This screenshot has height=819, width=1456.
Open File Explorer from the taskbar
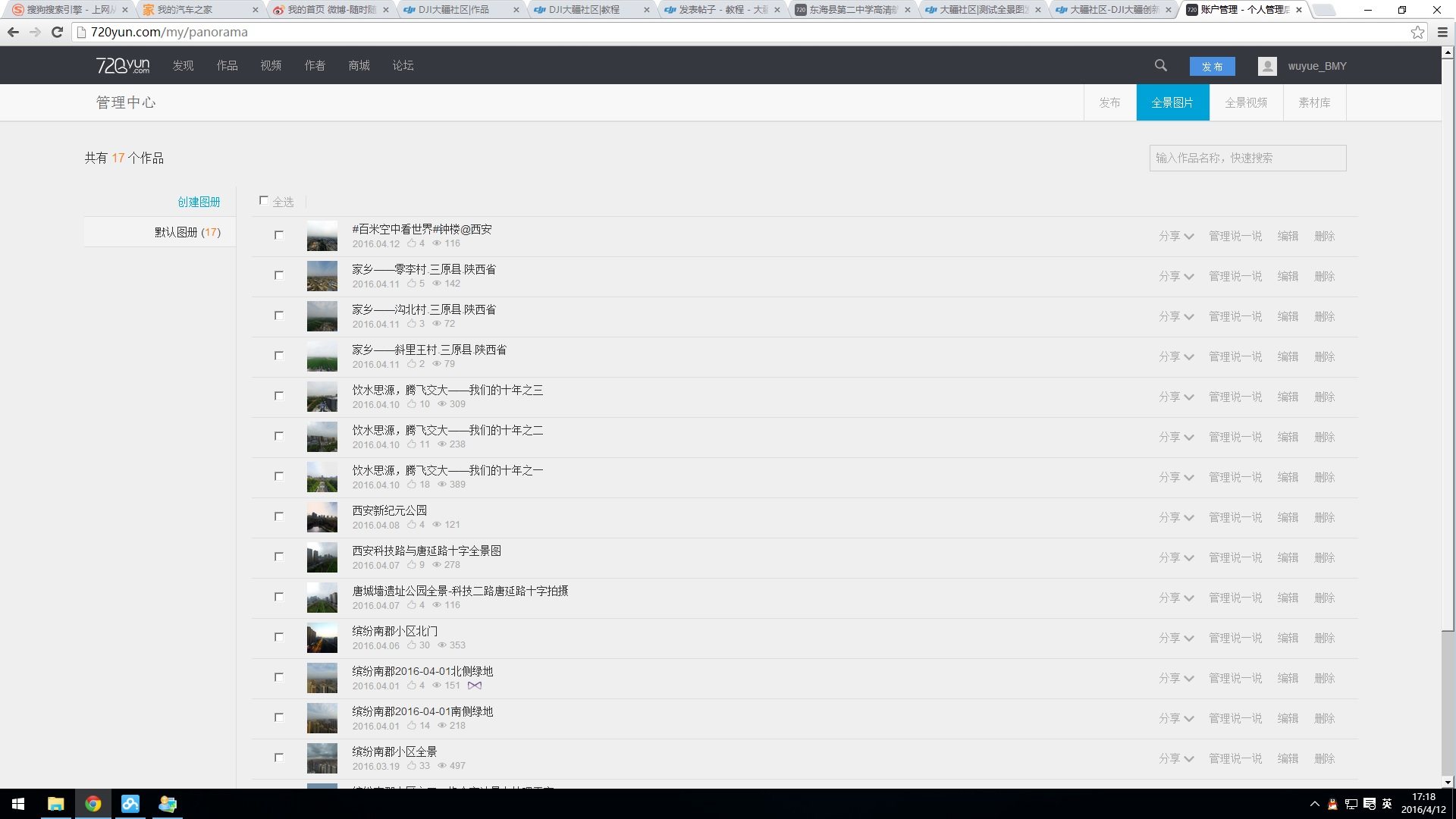coord(55,804)
